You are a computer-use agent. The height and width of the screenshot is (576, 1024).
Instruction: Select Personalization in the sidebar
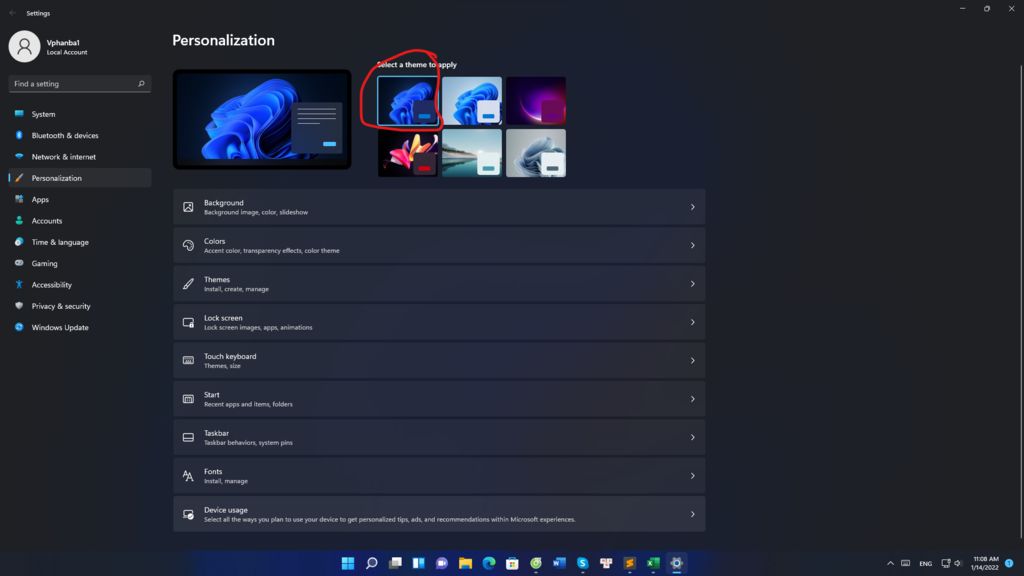point(80,178)
